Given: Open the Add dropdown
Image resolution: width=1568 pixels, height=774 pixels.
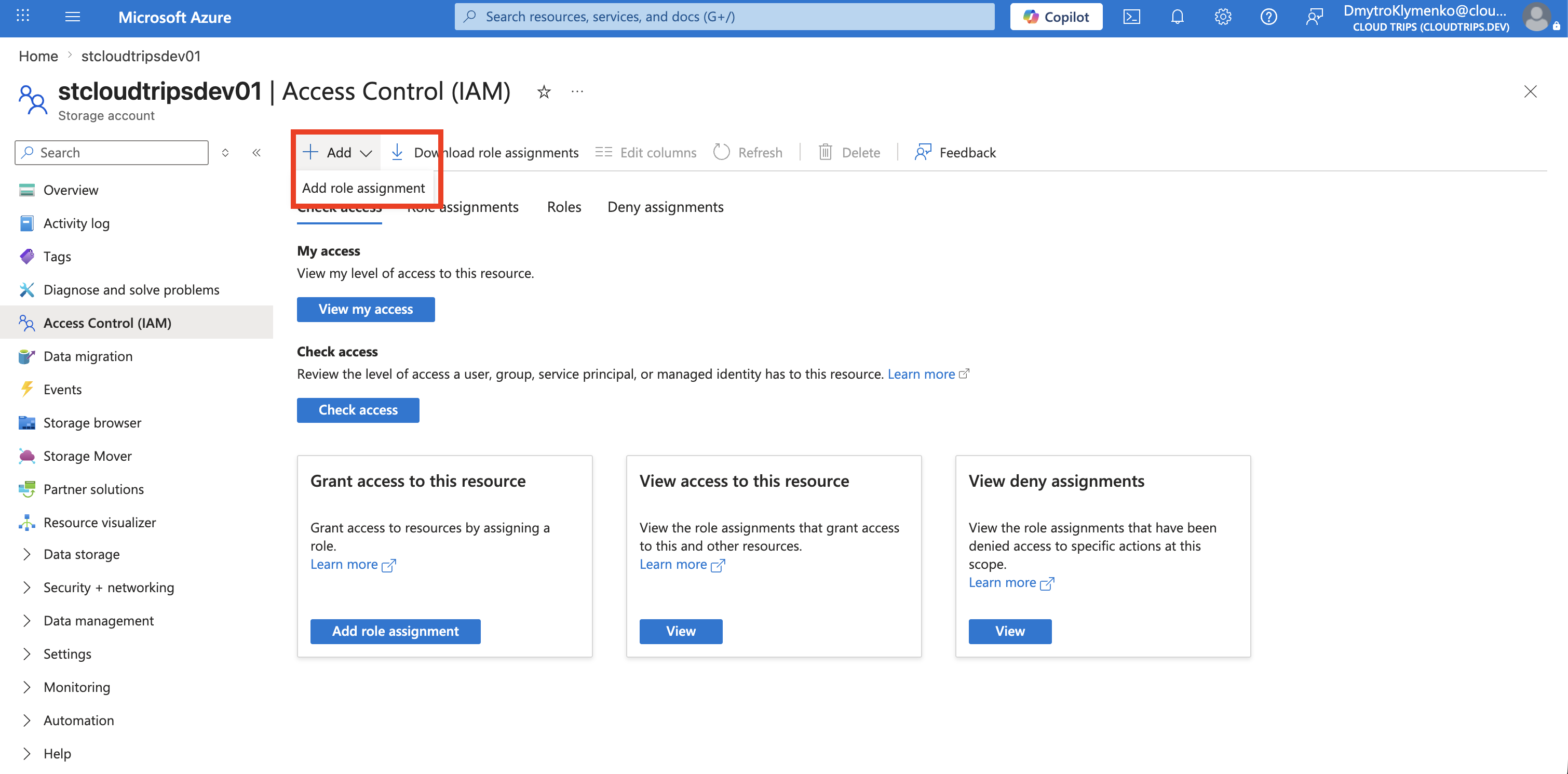Looking at the screenshot, I should pyautogui.click(x=337, y=152).
